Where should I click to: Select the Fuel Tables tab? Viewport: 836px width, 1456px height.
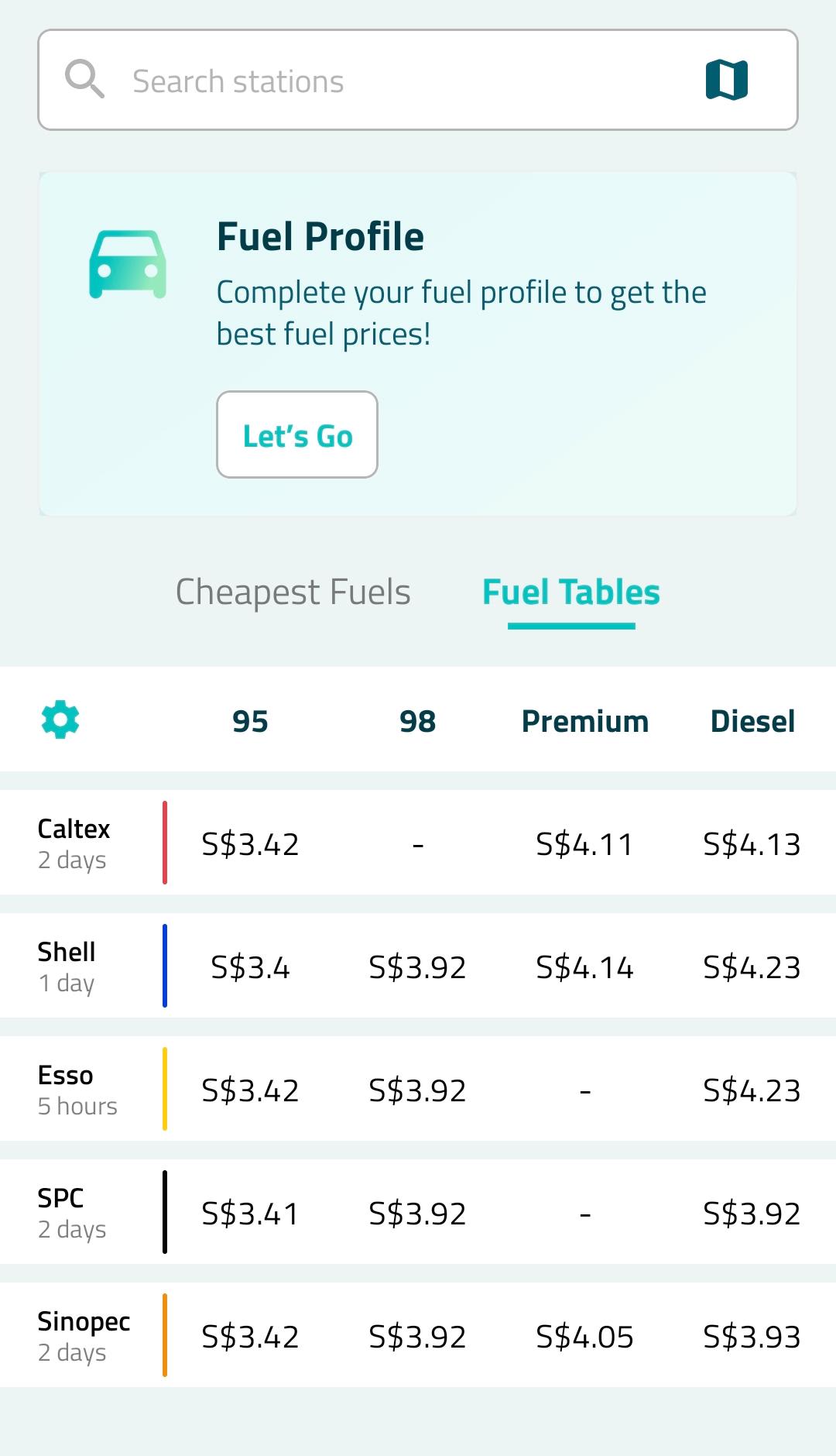click(x=571, y=592)
